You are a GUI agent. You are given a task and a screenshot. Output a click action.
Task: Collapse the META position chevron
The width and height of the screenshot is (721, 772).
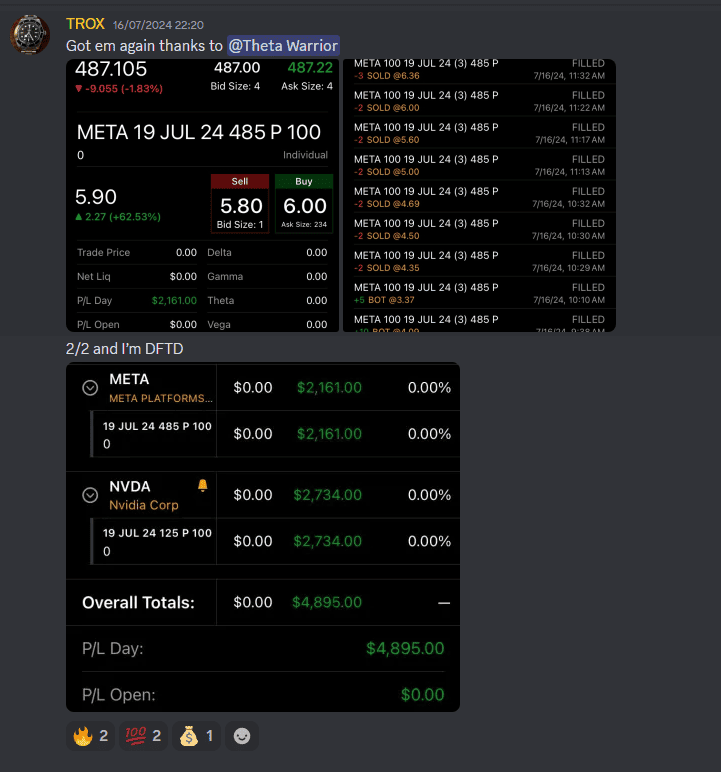(x=90, y=388)
